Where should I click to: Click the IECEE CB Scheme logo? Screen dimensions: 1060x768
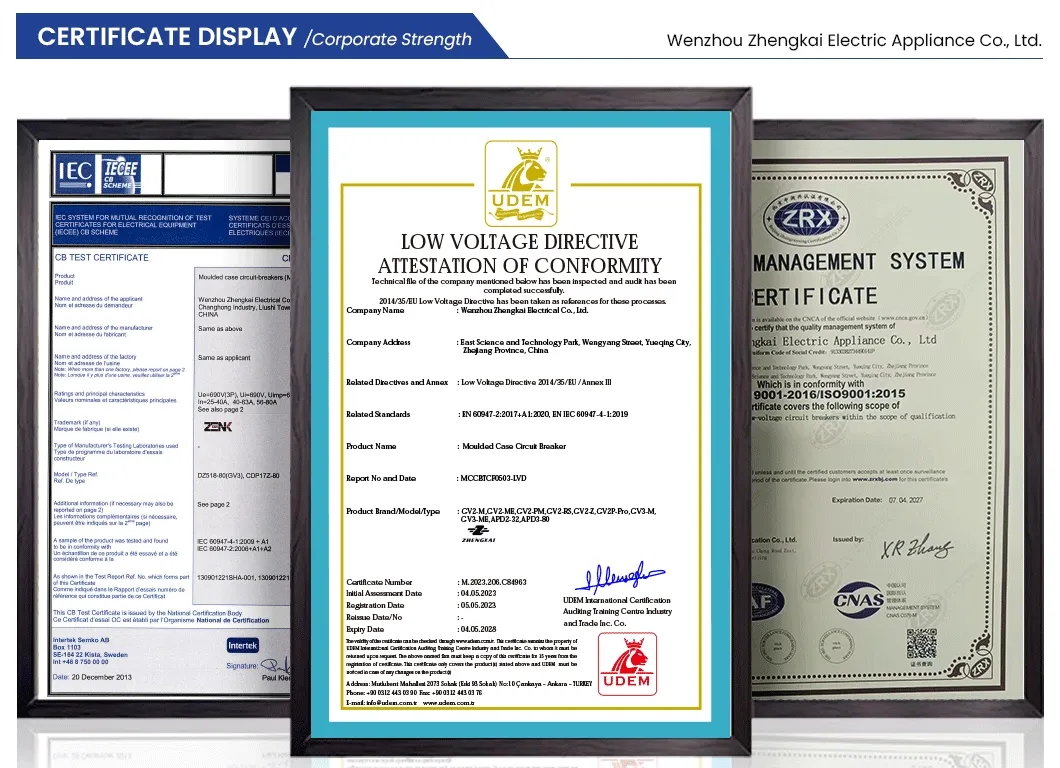point(120,174)
